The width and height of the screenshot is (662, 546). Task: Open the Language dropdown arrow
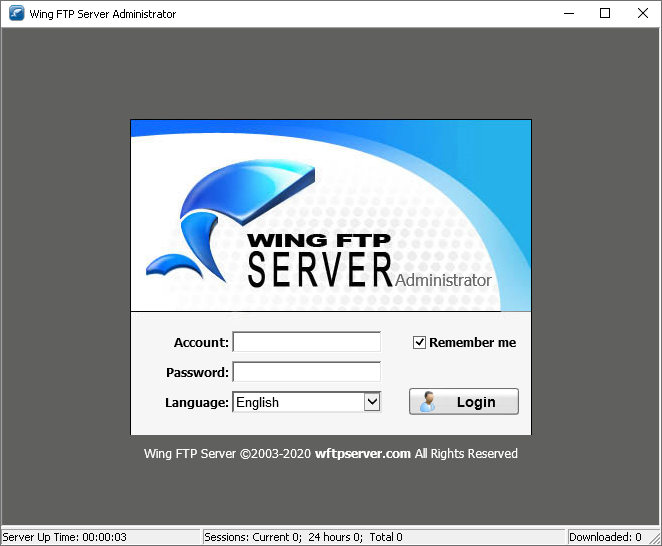coord(372,402)
